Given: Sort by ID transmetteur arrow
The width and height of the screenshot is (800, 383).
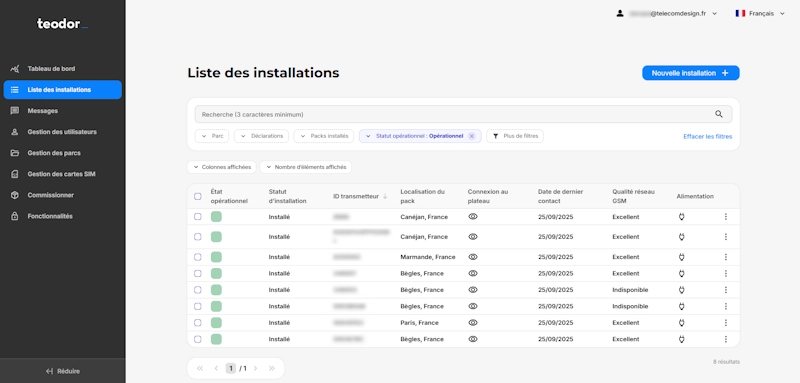Looking at the screenshot, I should (x=385, y=196).
